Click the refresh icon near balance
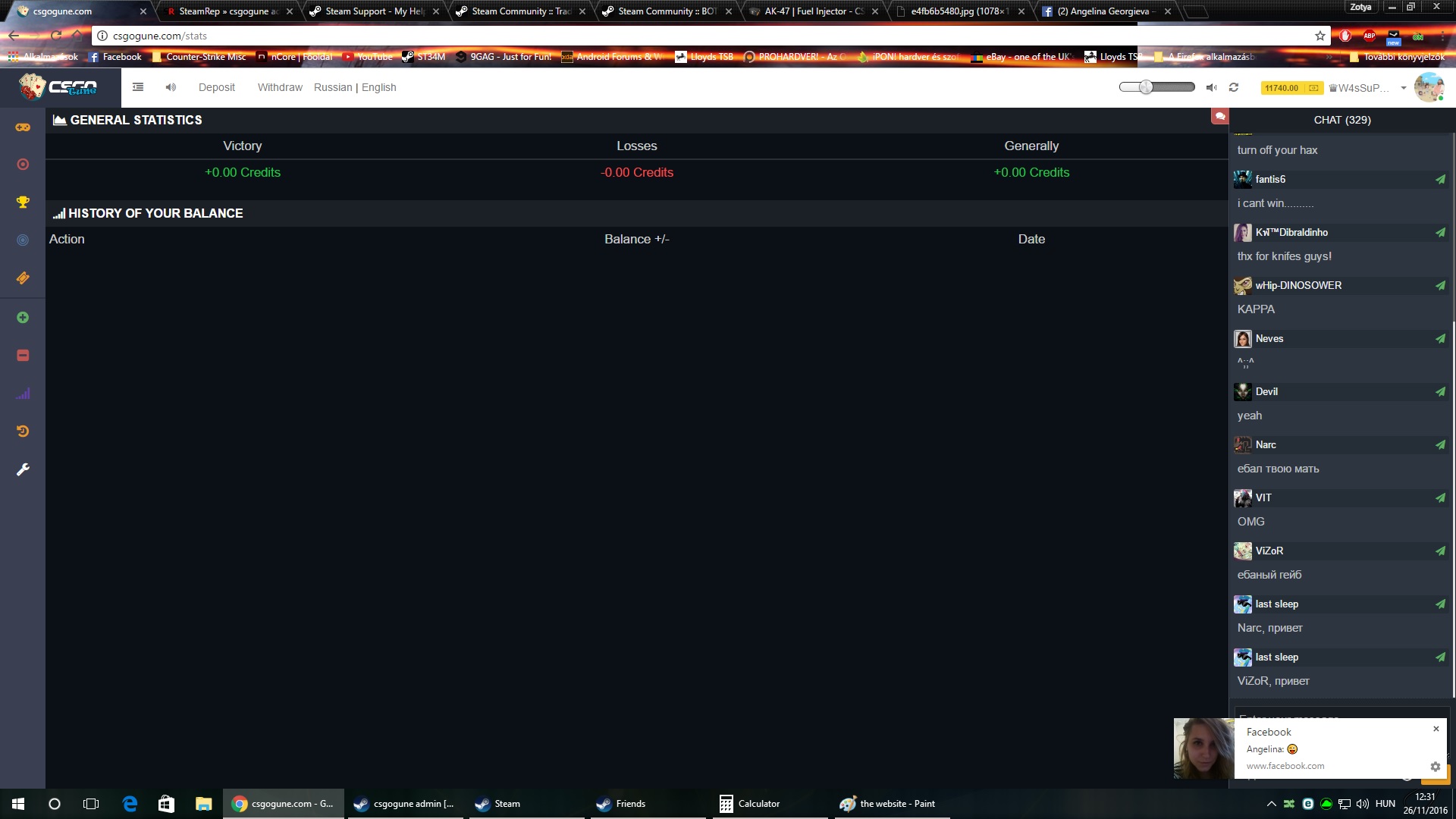The image size is (1456, 819). (x=1234, y=87)
